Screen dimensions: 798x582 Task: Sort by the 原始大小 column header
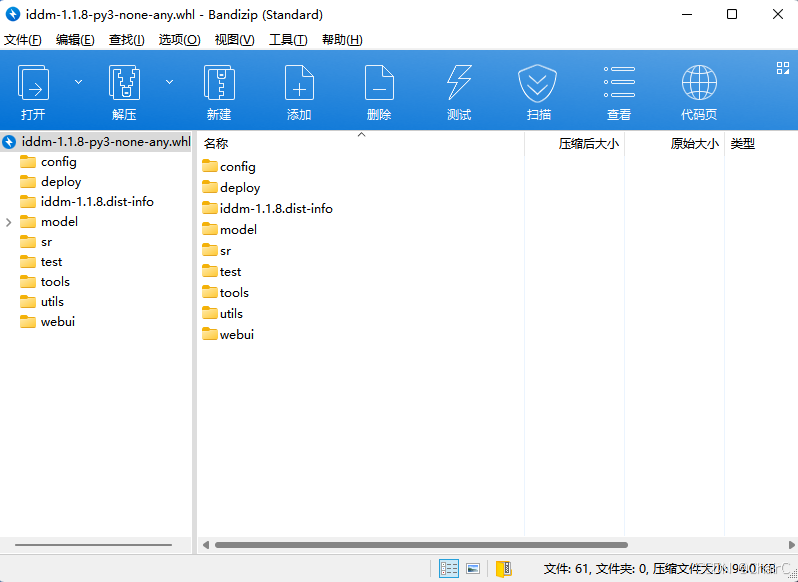[x=675, y=143]
